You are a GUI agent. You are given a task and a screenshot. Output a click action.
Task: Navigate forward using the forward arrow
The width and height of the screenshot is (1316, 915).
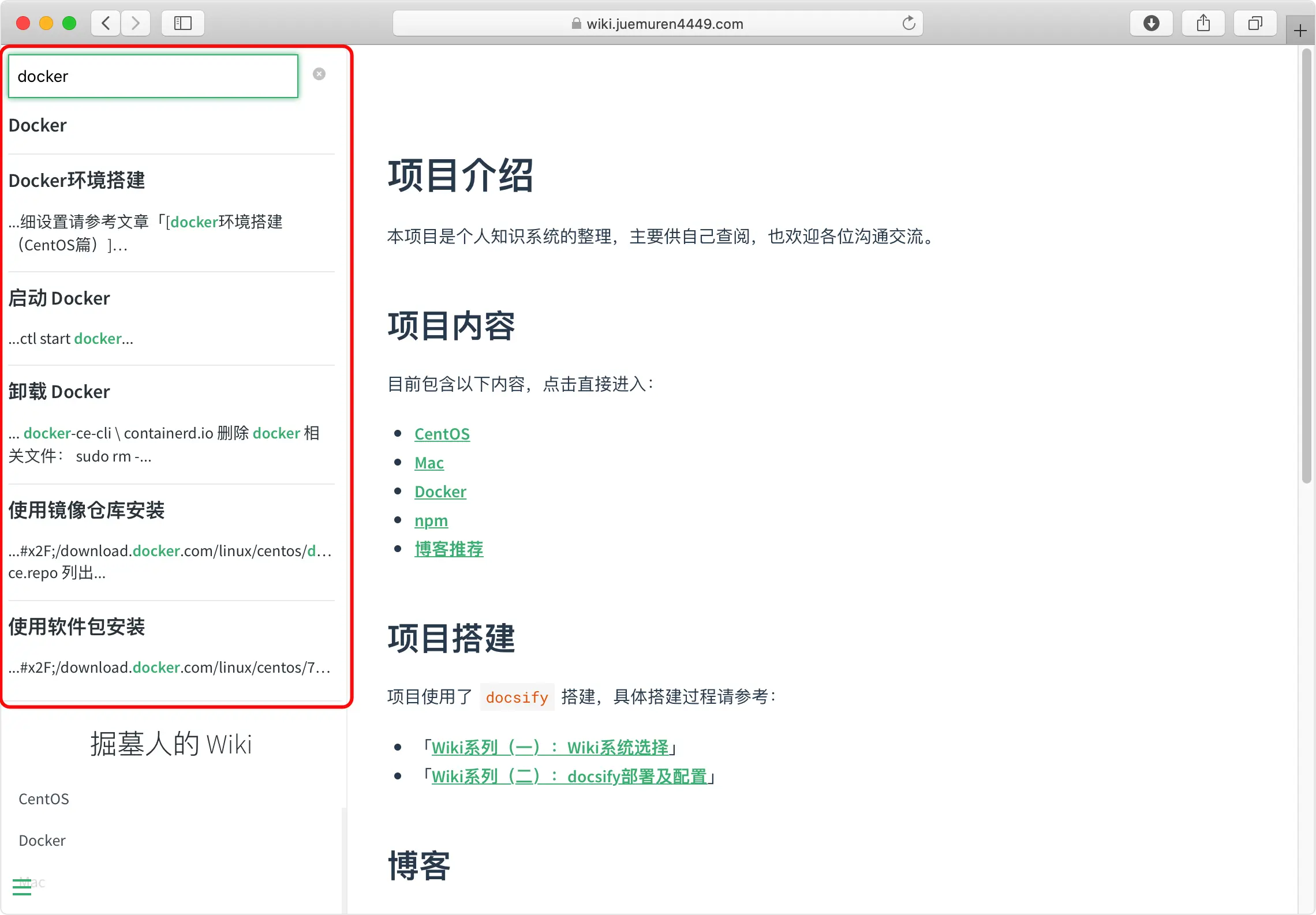pos(136,23)
